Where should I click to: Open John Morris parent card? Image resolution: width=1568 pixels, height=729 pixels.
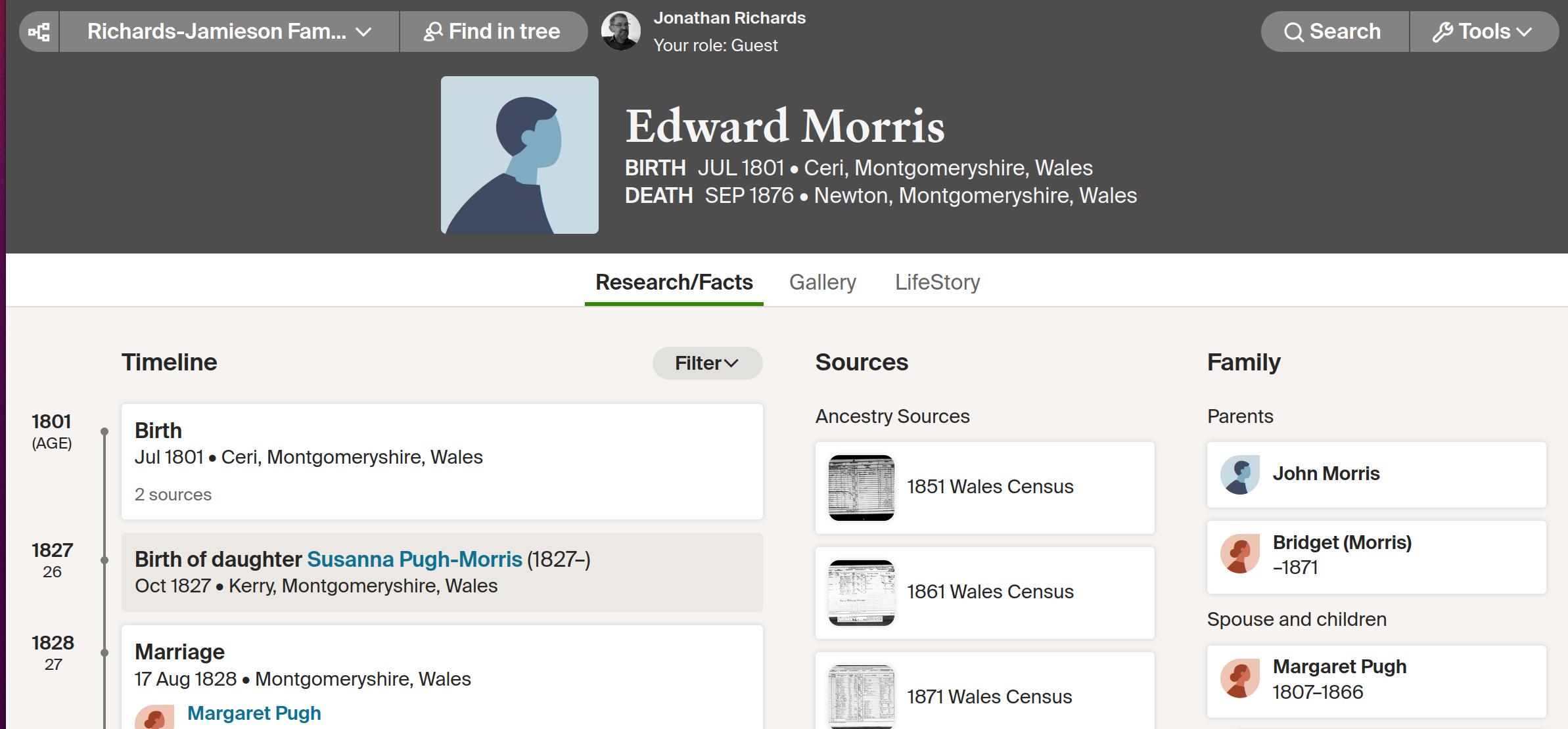point(1377,475)
